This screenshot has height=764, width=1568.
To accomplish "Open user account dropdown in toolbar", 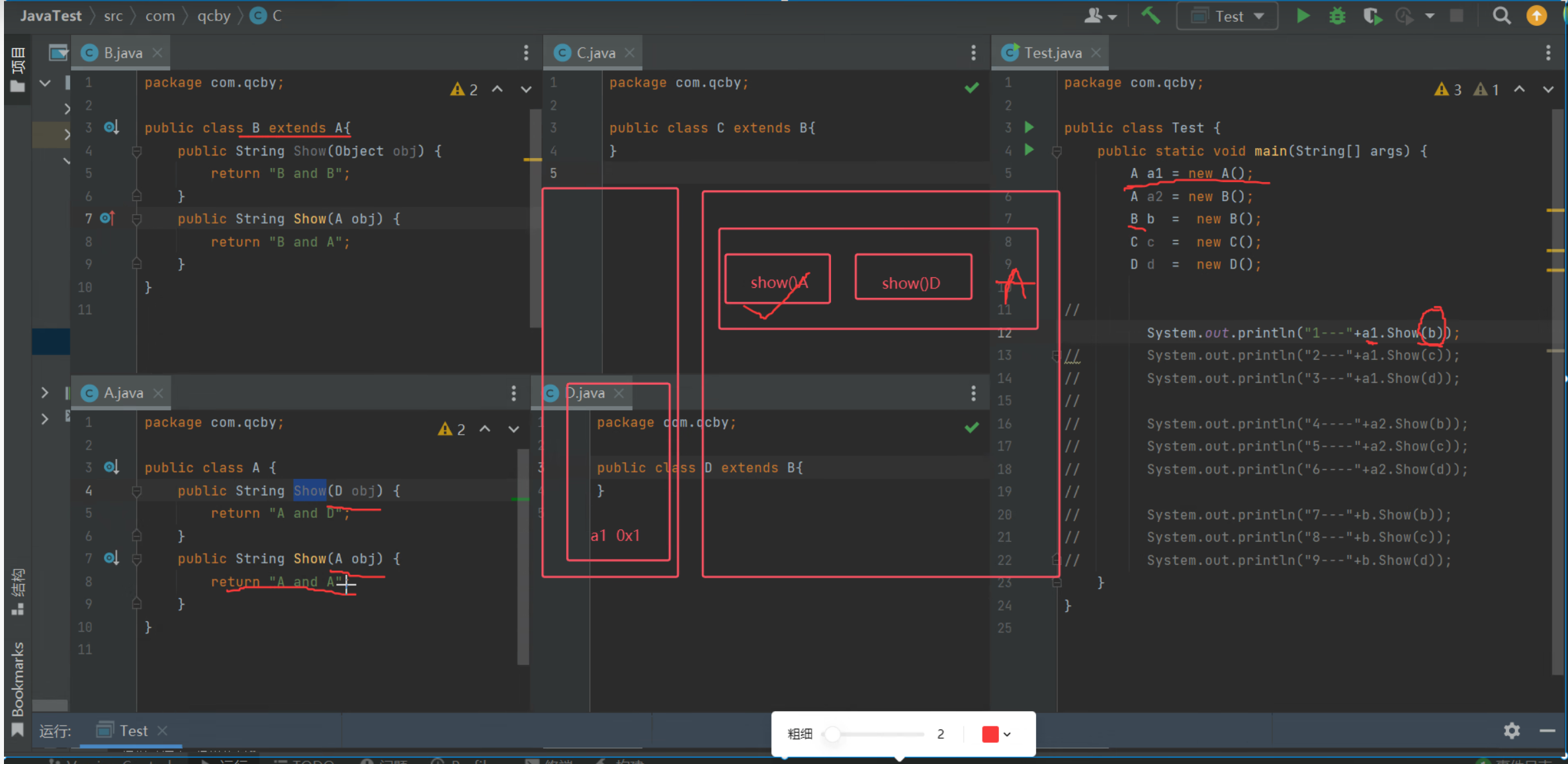I will (x=1100, y=16).
